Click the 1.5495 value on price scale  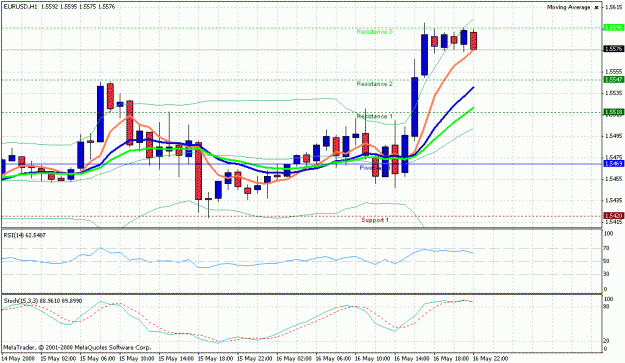(x=613, y=136)
